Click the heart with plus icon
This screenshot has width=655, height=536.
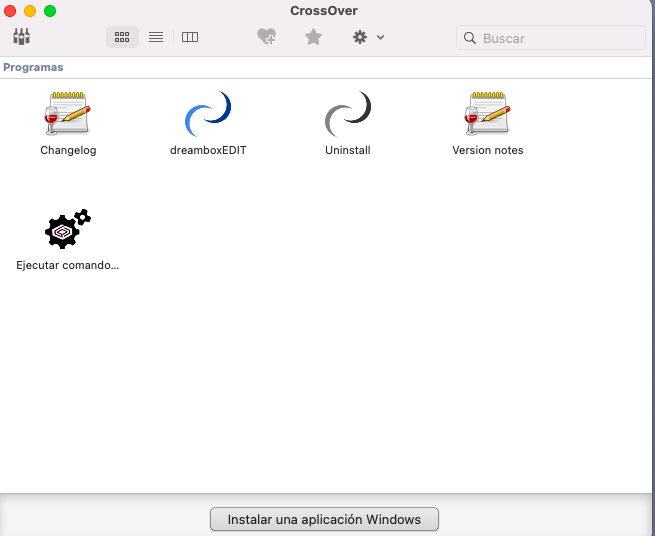click(x=266, y=37)
